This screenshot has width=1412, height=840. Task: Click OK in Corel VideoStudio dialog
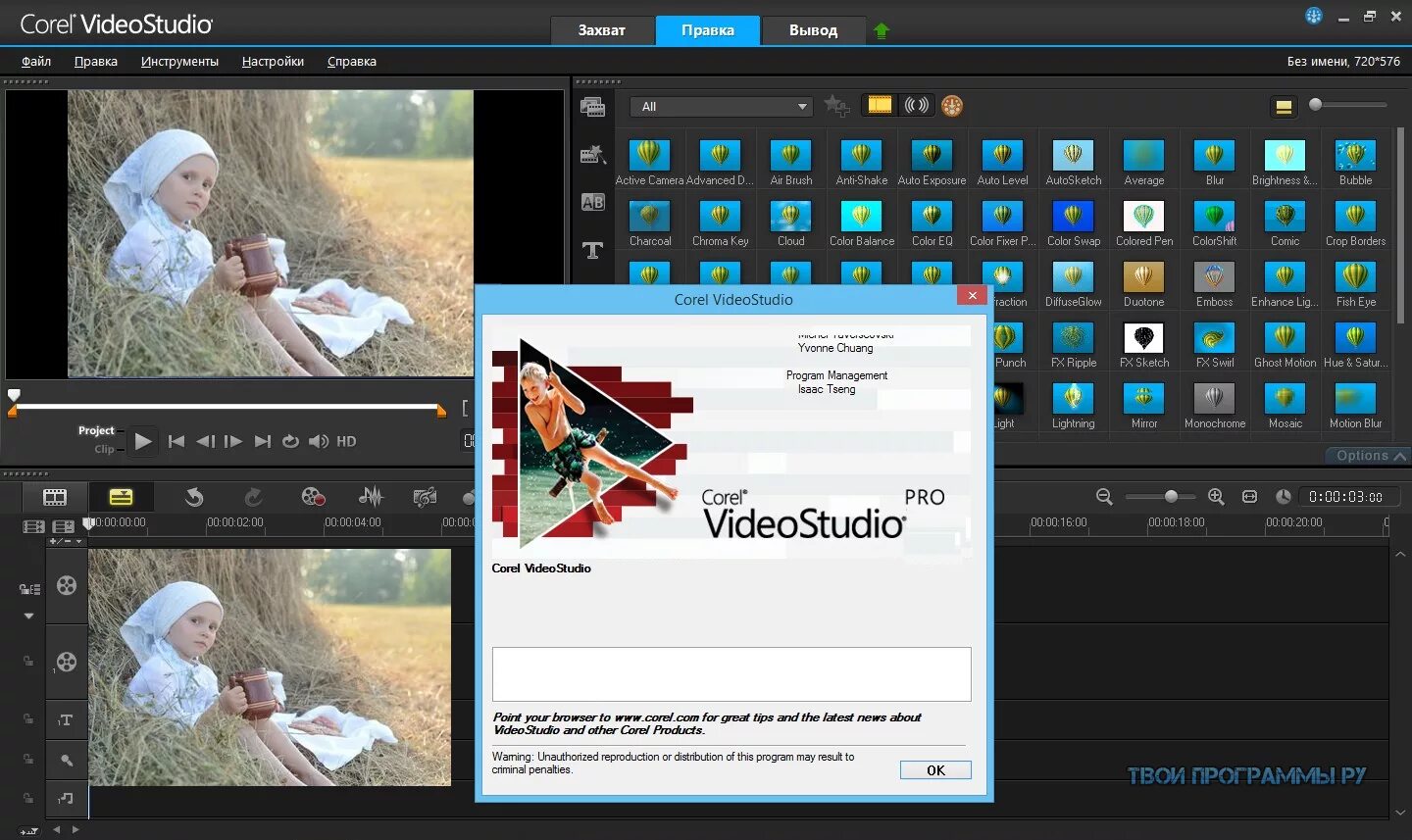click(x=935, y=770)
